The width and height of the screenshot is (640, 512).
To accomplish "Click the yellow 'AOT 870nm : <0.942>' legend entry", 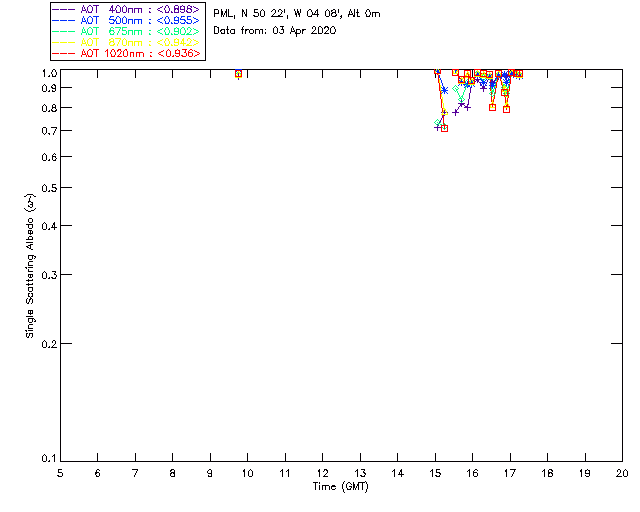I will (x=127, y=42).
